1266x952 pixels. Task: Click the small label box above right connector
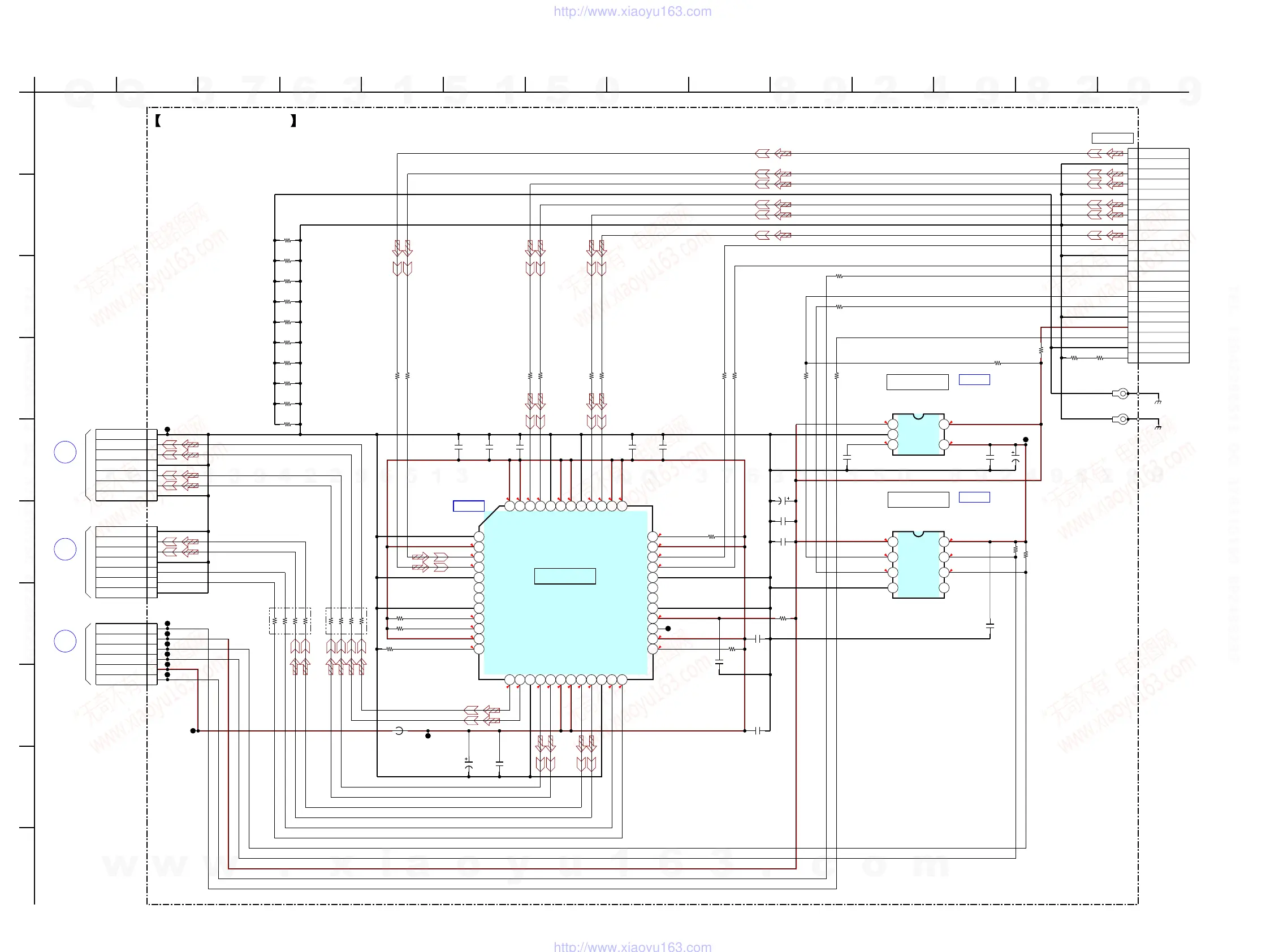click(x=1112, y=139)
